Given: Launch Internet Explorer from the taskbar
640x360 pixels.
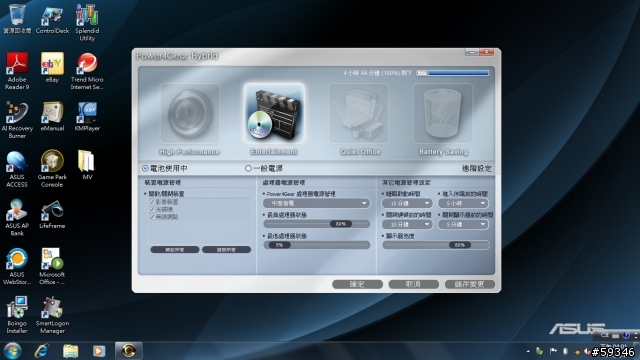Looking at the screenshot, I should pyautogui.click(x=41, y=351).
